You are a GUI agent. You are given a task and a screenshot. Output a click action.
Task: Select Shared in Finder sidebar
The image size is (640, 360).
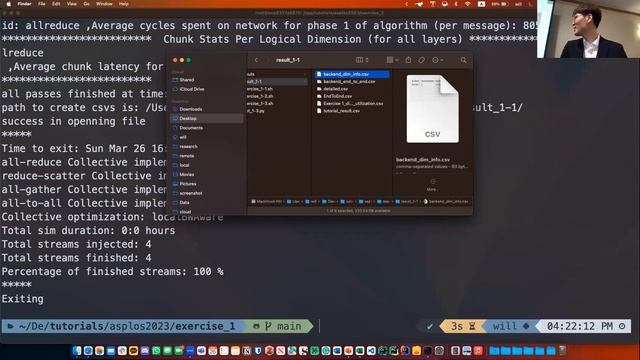coord(187,80)
